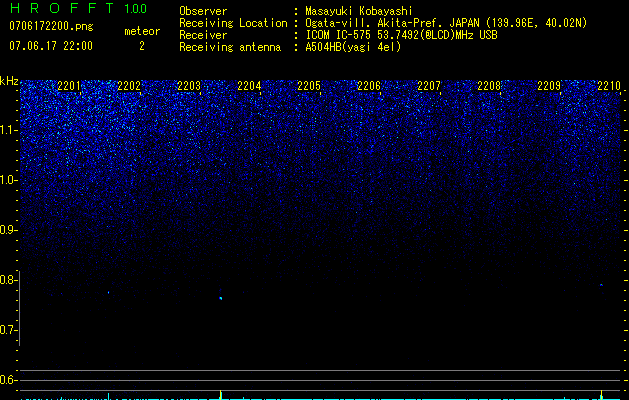The width and height of the screenshot is (629, 400).
Task: Click the Observer label
Action: click(x=203, y=11)
